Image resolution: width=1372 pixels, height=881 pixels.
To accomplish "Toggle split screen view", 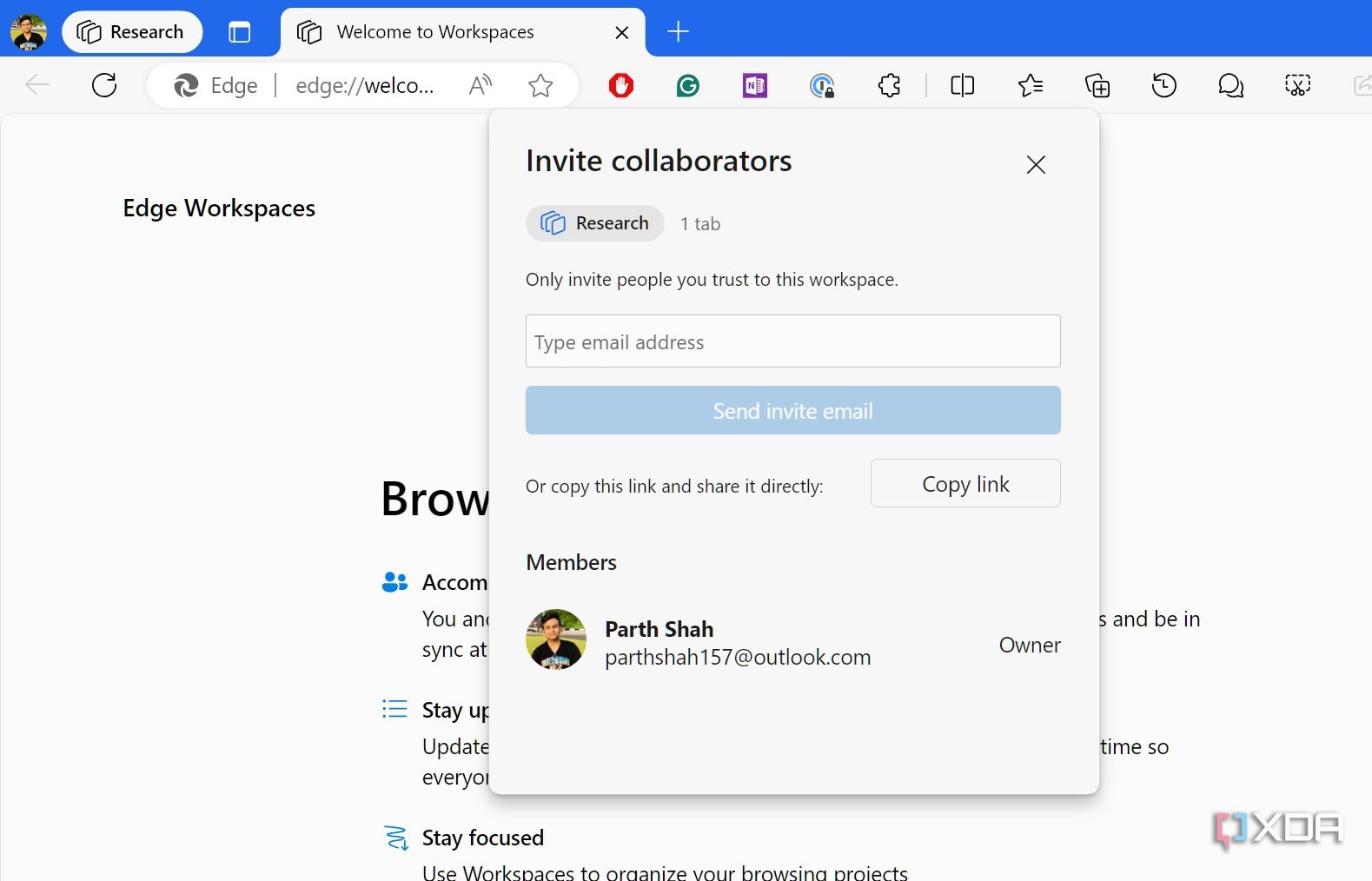I will [x=963, y=85].
